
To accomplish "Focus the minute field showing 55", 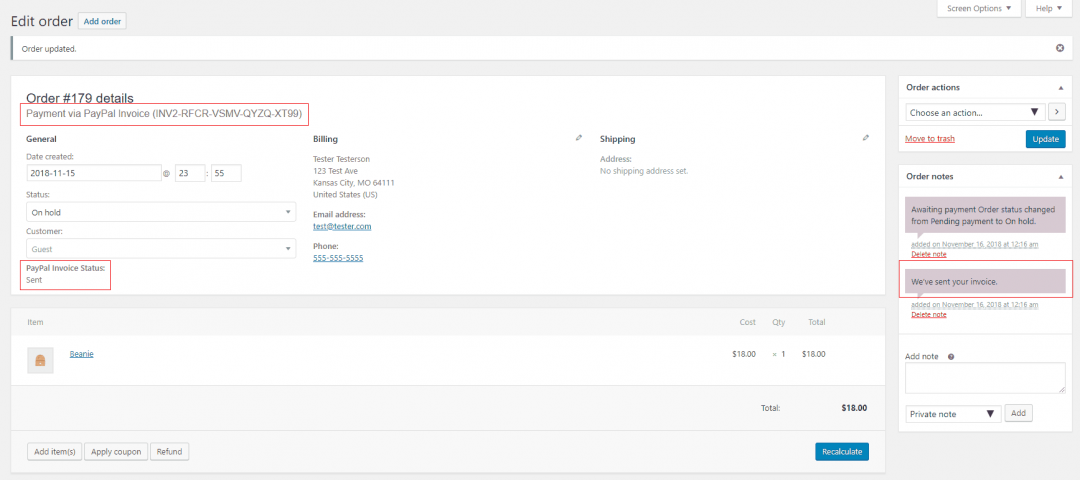I will click(x=227, y=174).
